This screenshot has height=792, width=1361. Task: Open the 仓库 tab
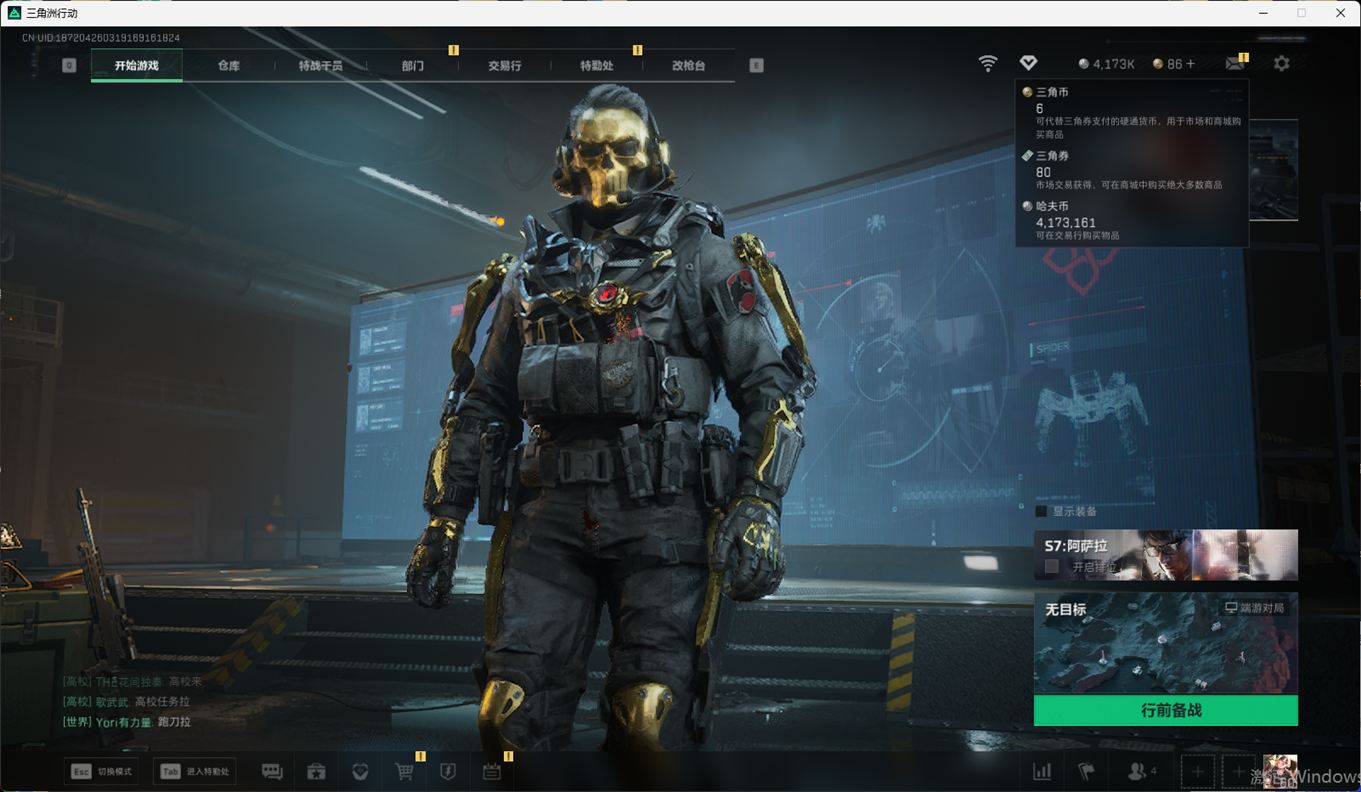229,65
